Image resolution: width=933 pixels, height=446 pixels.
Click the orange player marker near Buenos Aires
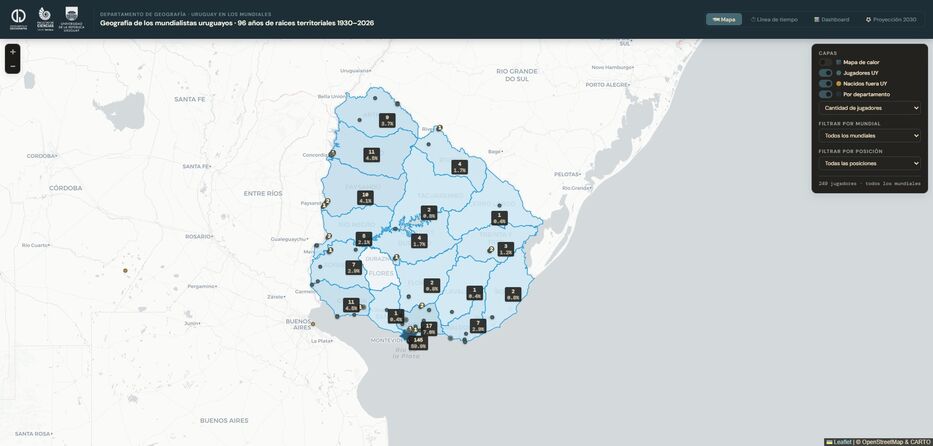314,324
